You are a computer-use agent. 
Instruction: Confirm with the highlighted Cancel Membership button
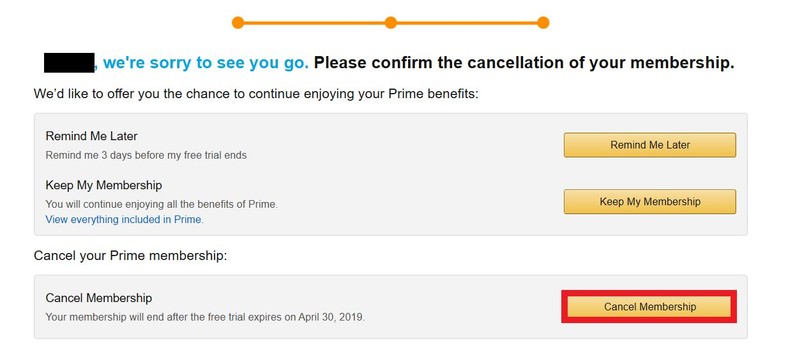pos(649,307)
